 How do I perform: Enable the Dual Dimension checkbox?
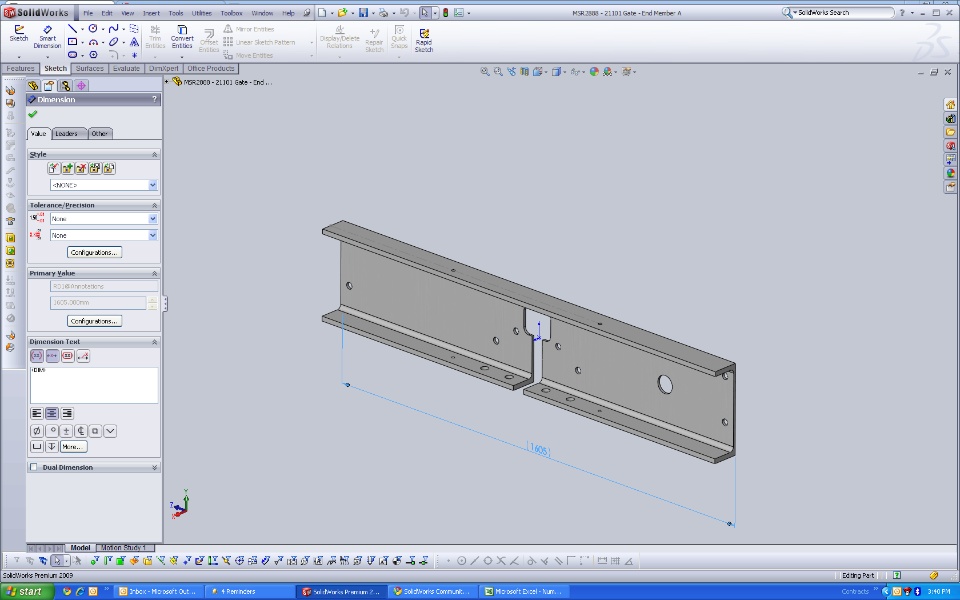pos(34,467)
